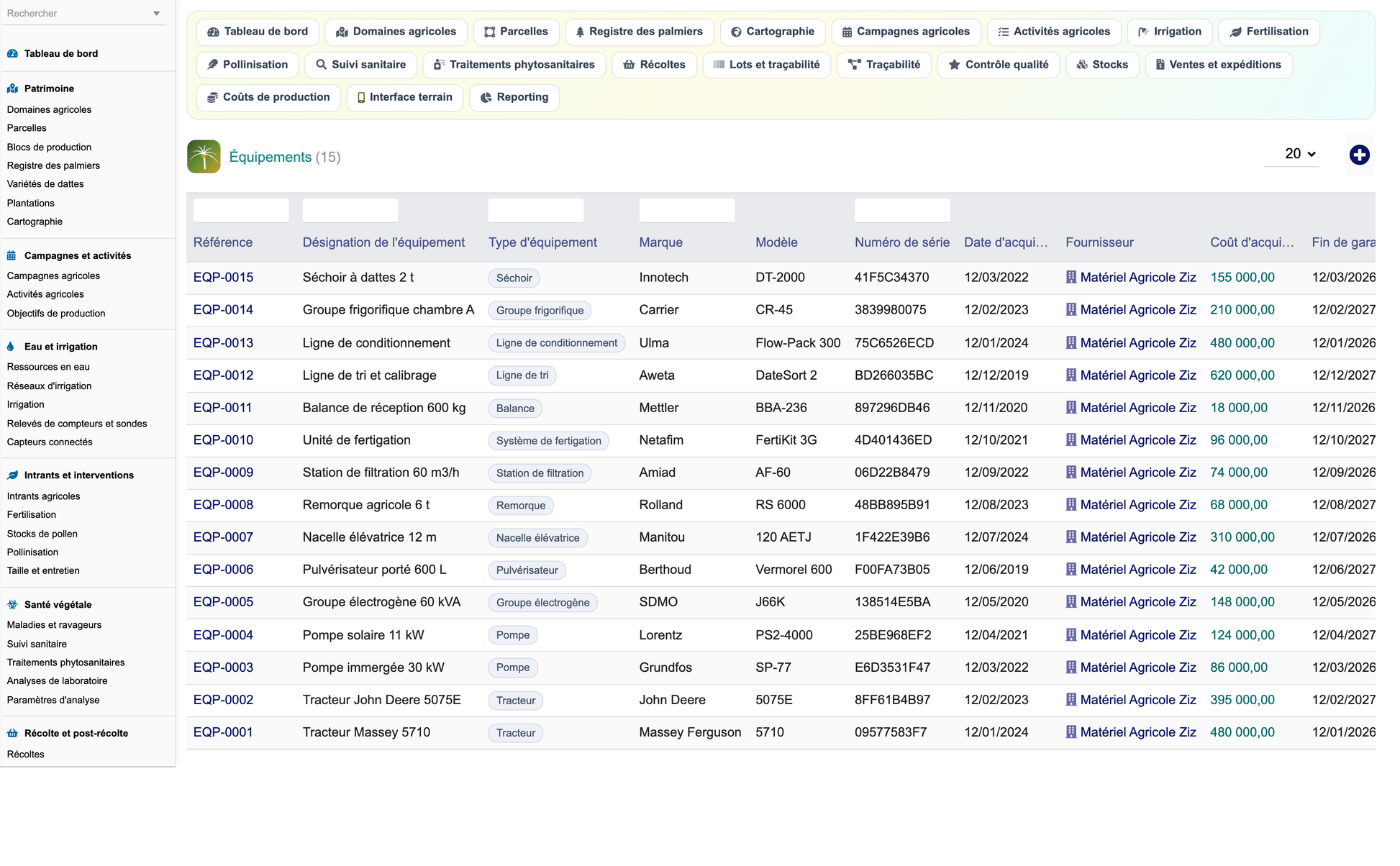The image size is (1400, 866).
Task: Click the palm tree Équipements logo icon
Action: point(204,156)
